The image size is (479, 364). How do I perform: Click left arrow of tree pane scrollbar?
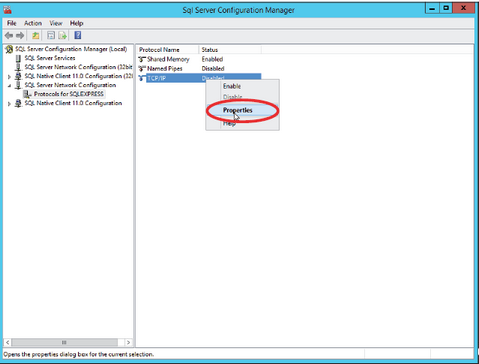click(x=7, y=342)
